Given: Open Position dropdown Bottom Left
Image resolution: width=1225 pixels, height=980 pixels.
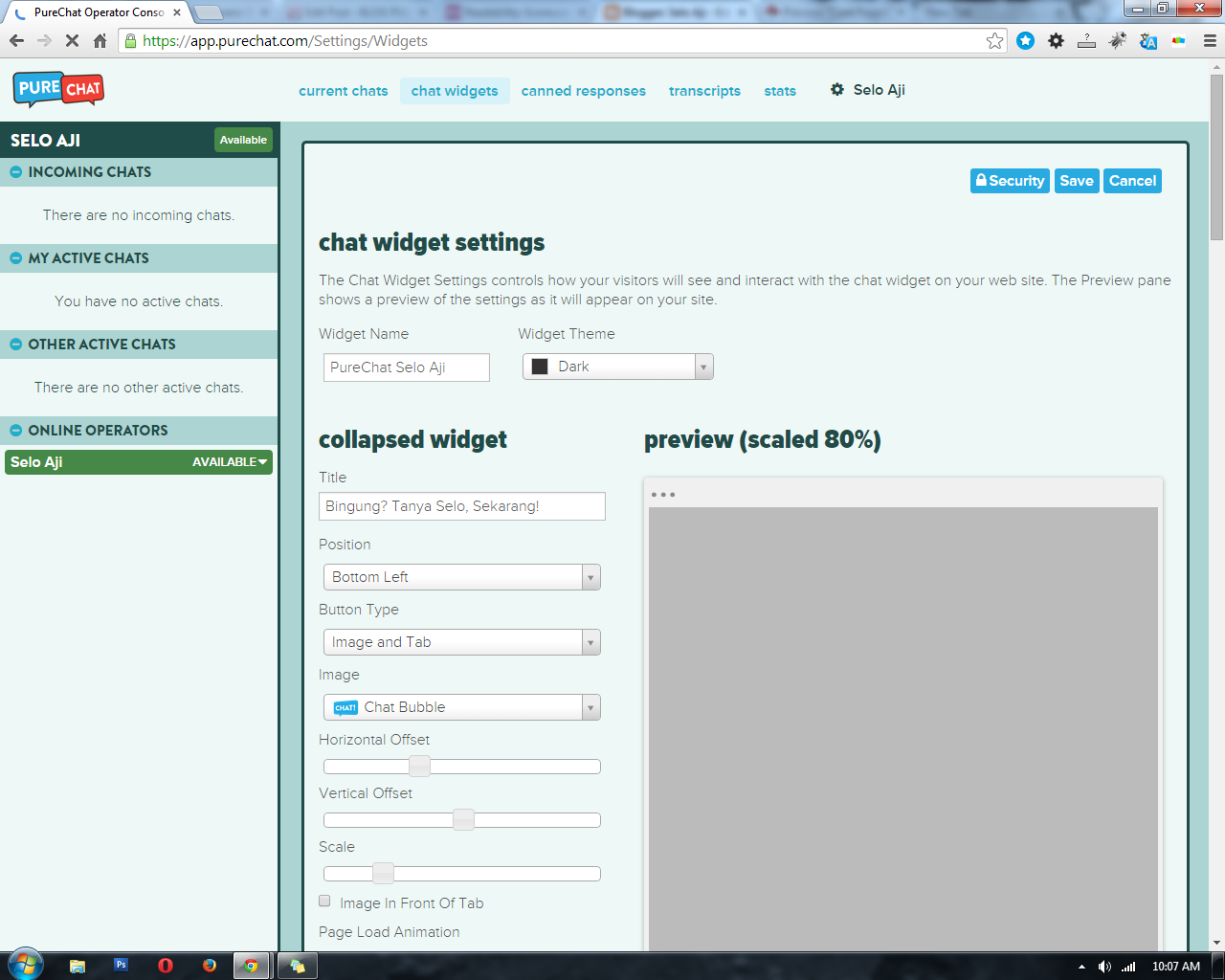Looking at the screenshot, I should click(462, 577).
